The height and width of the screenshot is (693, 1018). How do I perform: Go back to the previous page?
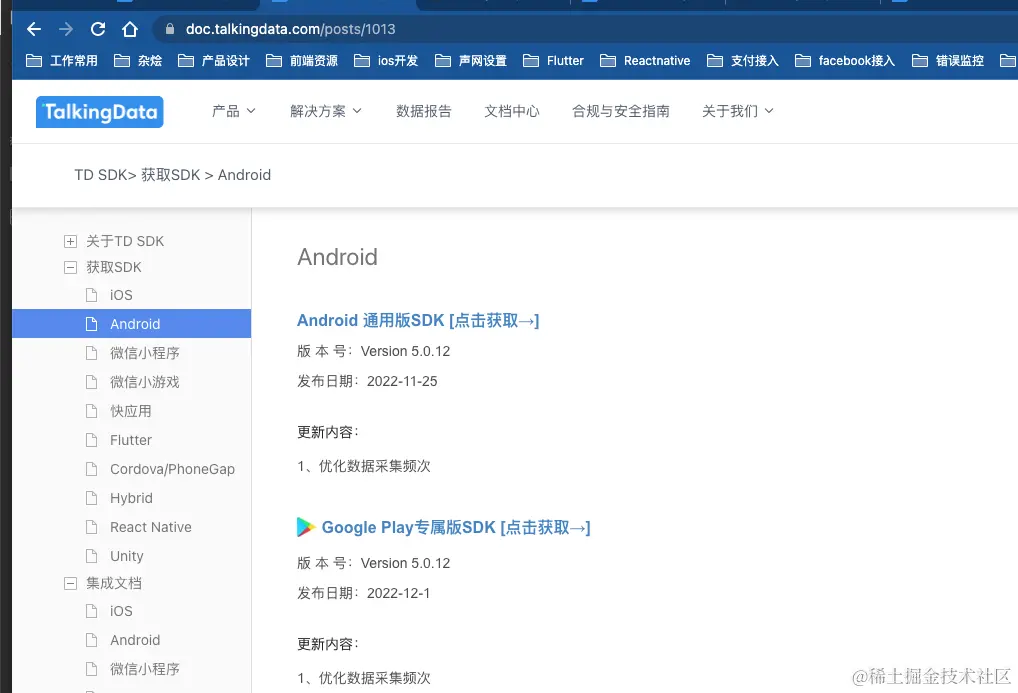[x=34, y=29]
